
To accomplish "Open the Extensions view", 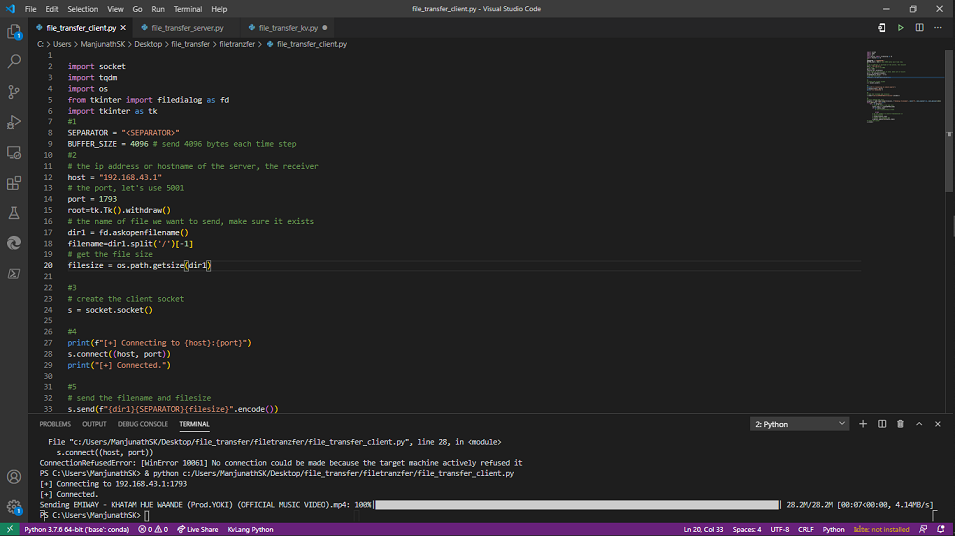I will (x=13, y=183).
